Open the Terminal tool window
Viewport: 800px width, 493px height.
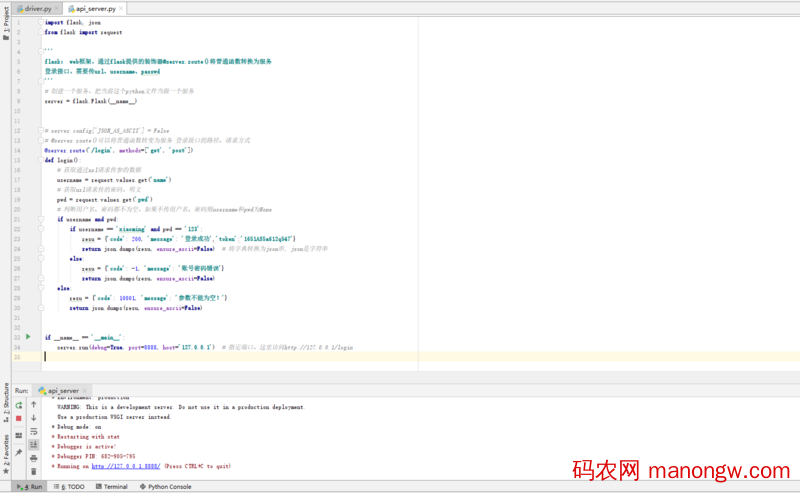(x=112, y=487)
